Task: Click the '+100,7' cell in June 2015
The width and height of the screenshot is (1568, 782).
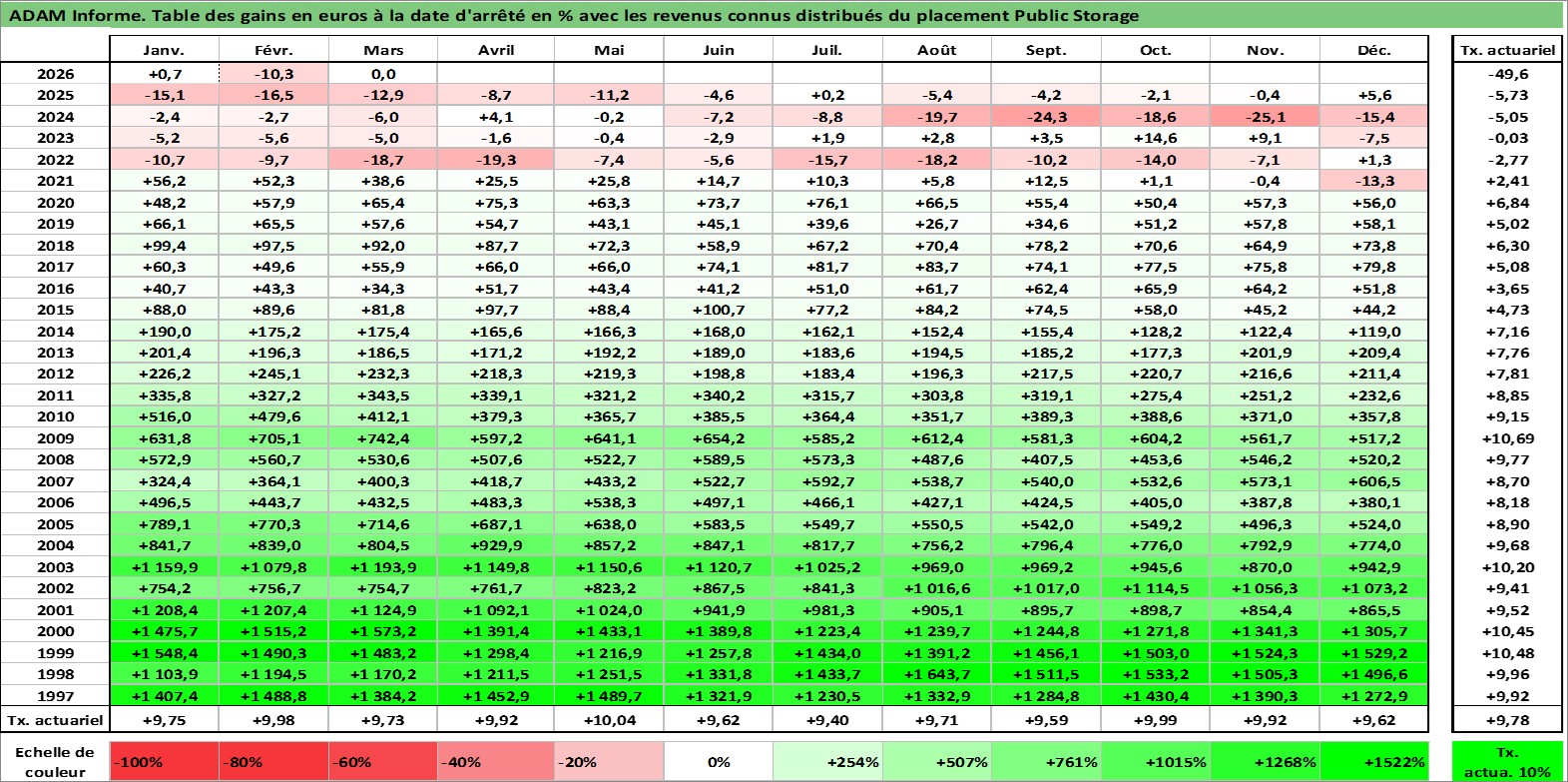Action: (718, 310)
